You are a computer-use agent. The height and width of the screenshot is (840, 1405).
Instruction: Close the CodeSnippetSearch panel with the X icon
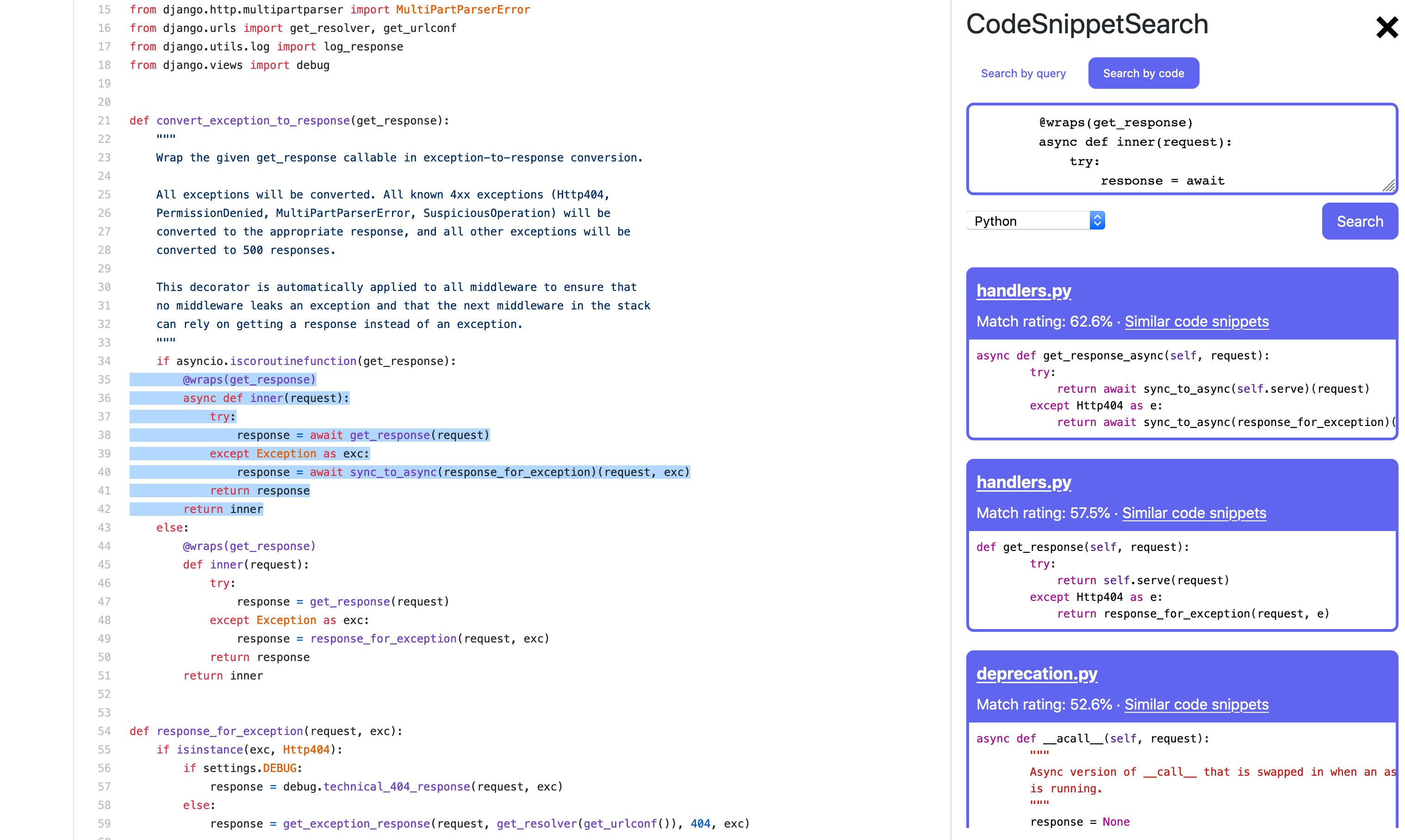[1386, 27]
